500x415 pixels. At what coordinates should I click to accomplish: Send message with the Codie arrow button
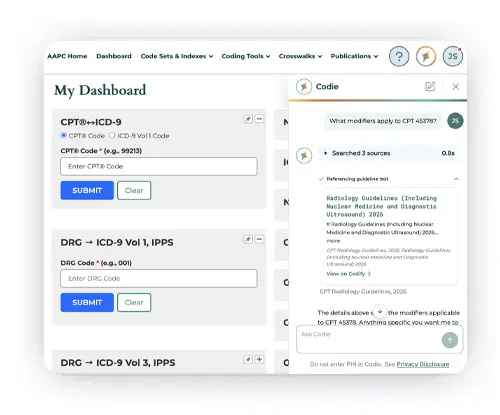tap(450, 340)
